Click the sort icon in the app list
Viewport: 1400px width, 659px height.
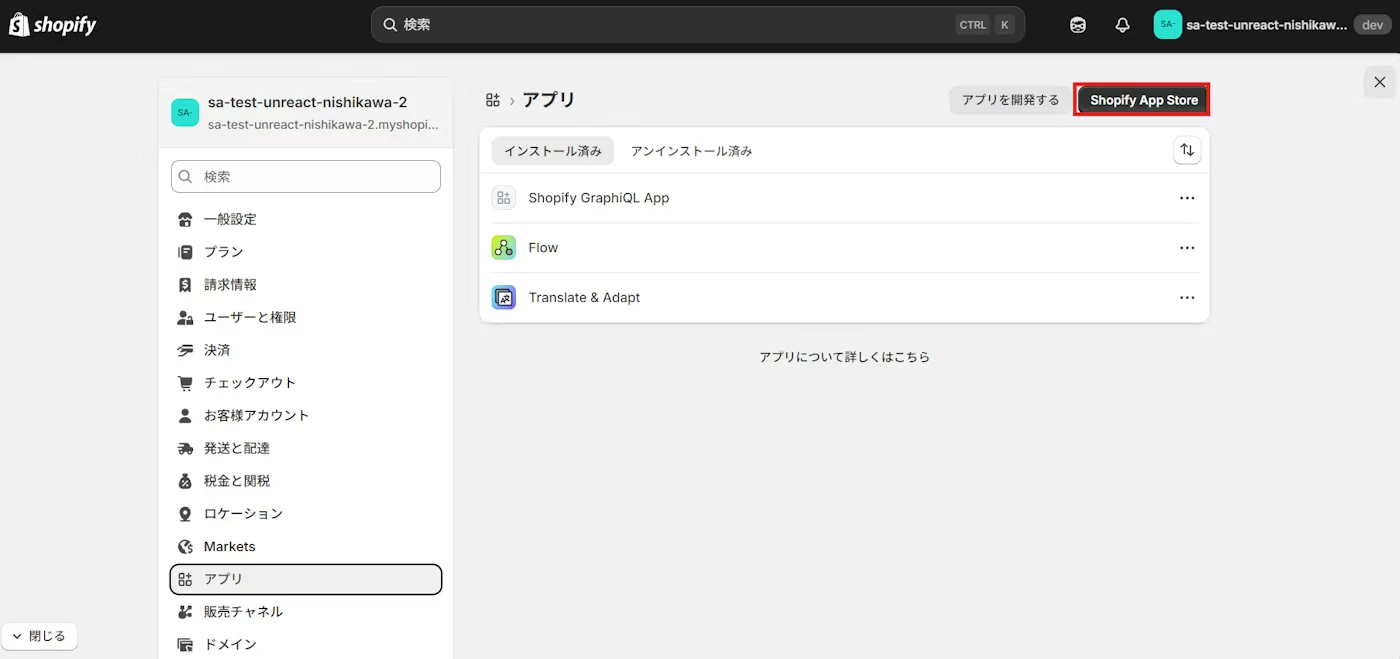click(1187, 149)
